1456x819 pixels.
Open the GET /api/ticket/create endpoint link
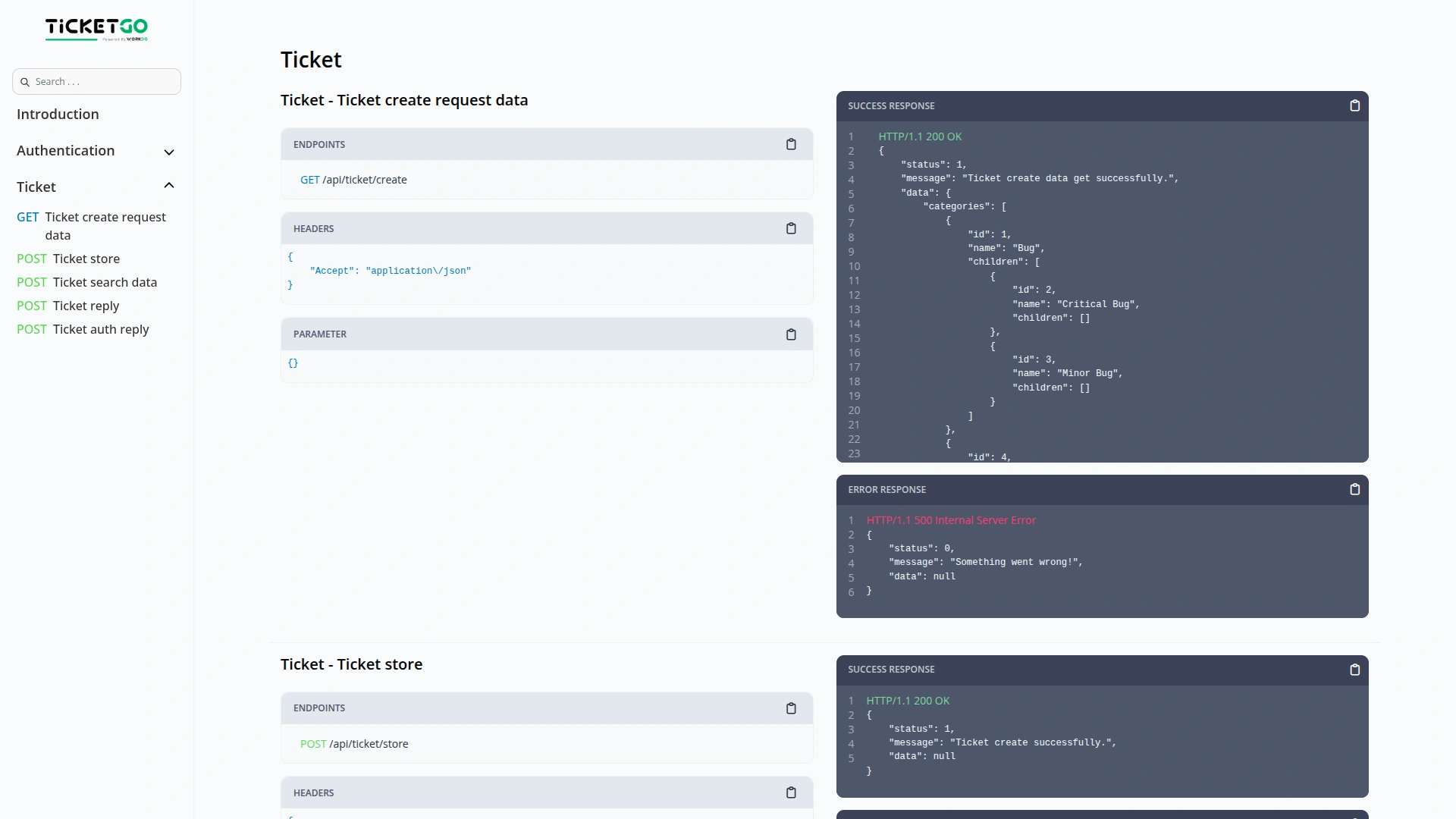[x=353, y=180]
